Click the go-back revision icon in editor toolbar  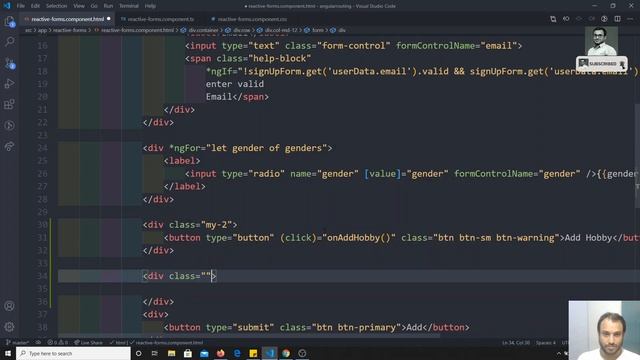(x=566, y=19)
